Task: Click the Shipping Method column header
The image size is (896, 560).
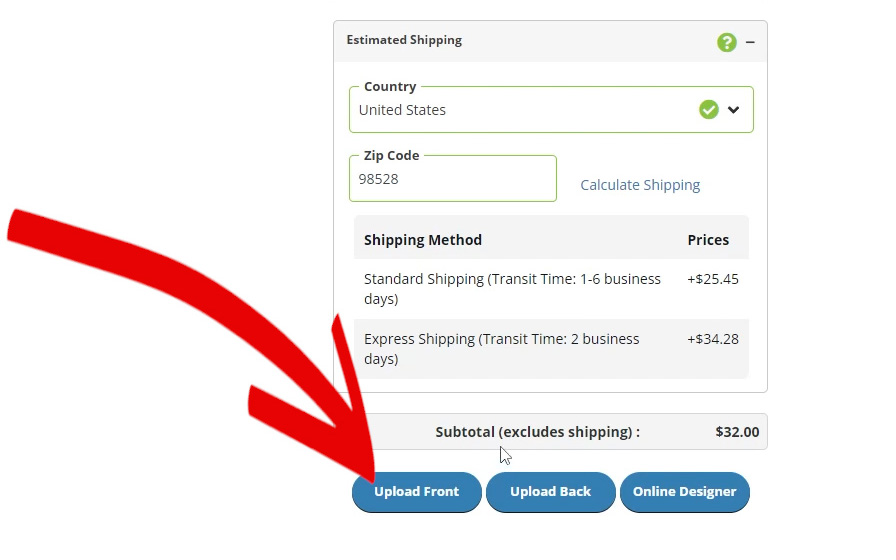Action: point(423,240)
